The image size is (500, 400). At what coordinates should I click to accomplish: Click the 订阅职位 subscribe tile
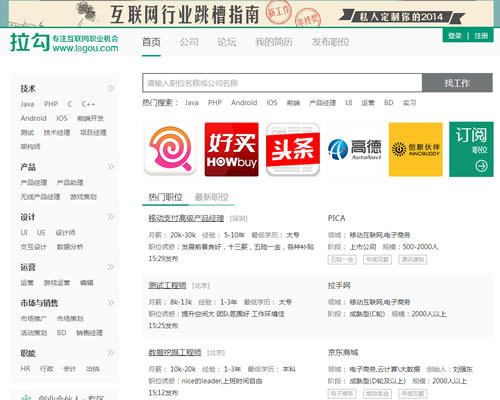click(471, 149)
